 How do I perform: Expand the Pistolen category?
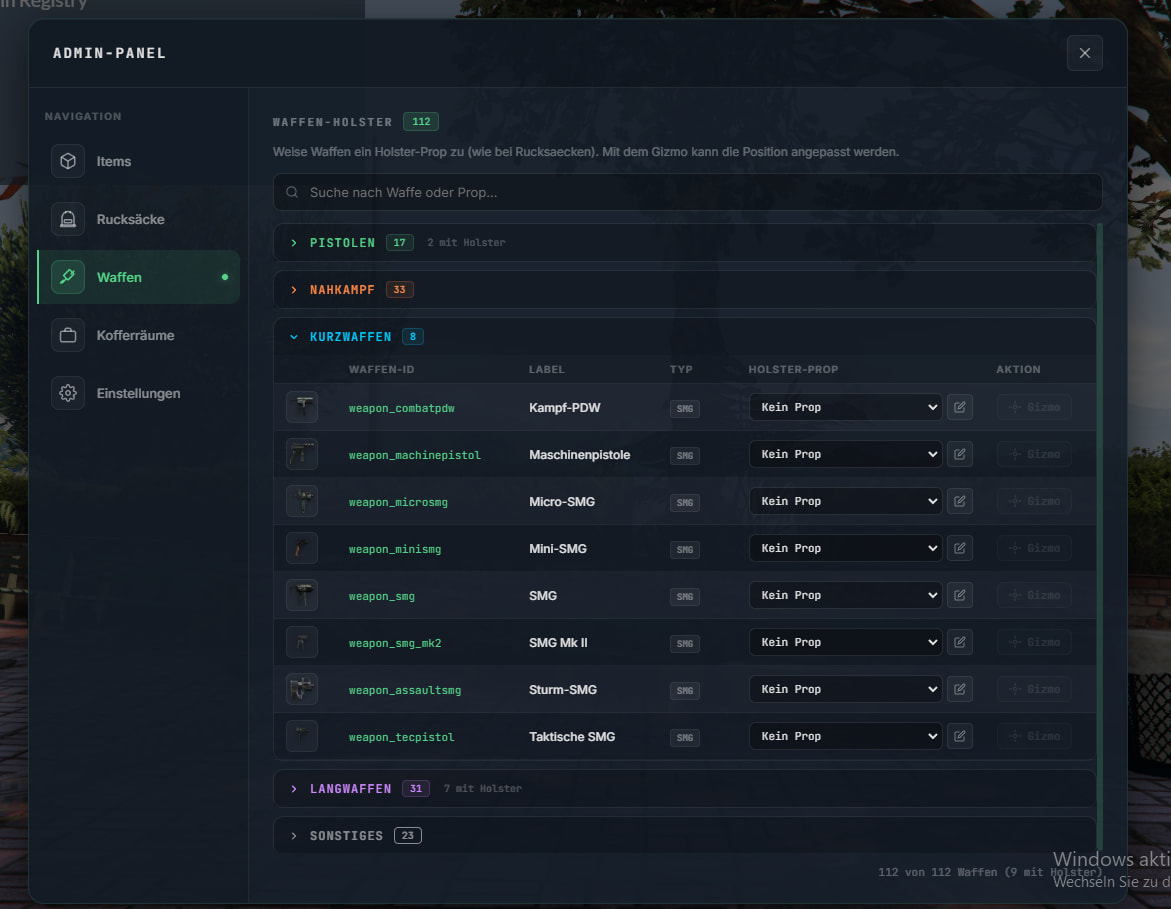(684, 243)
